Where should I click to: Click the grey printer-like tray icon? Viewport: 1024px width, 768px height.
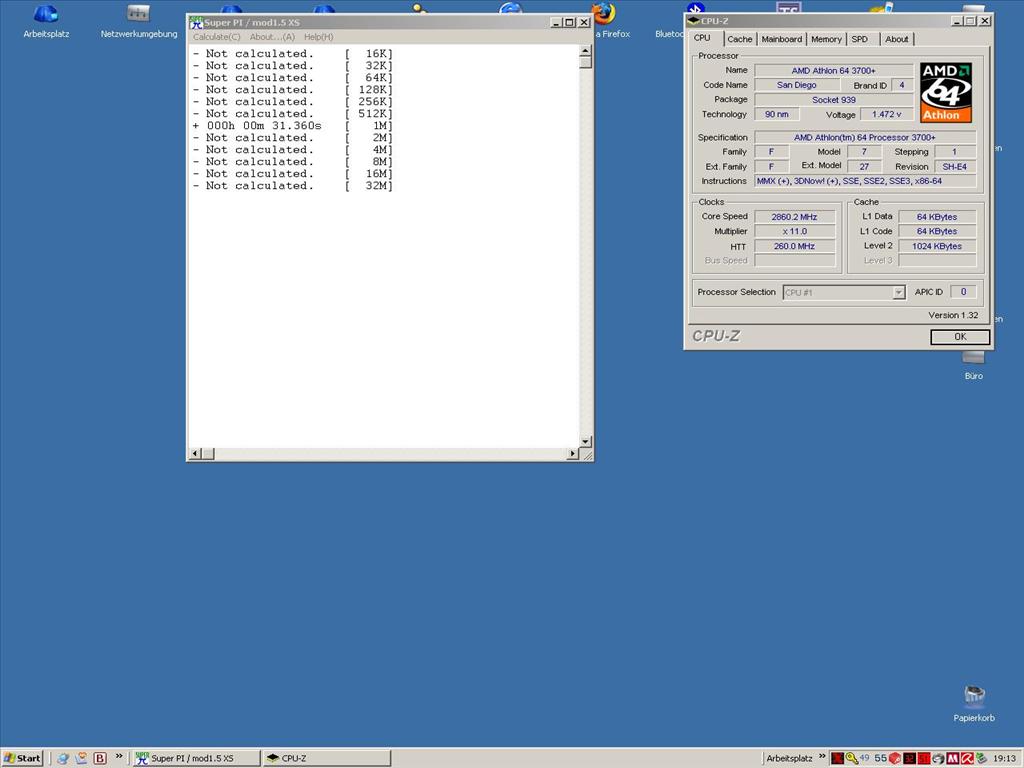938,758
